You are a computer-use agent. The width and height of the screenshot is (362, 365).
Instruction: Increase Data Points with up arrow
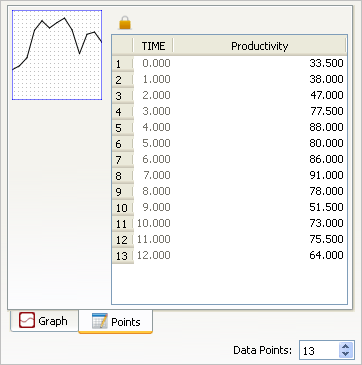pyautogui.click(x=346, y=346)
